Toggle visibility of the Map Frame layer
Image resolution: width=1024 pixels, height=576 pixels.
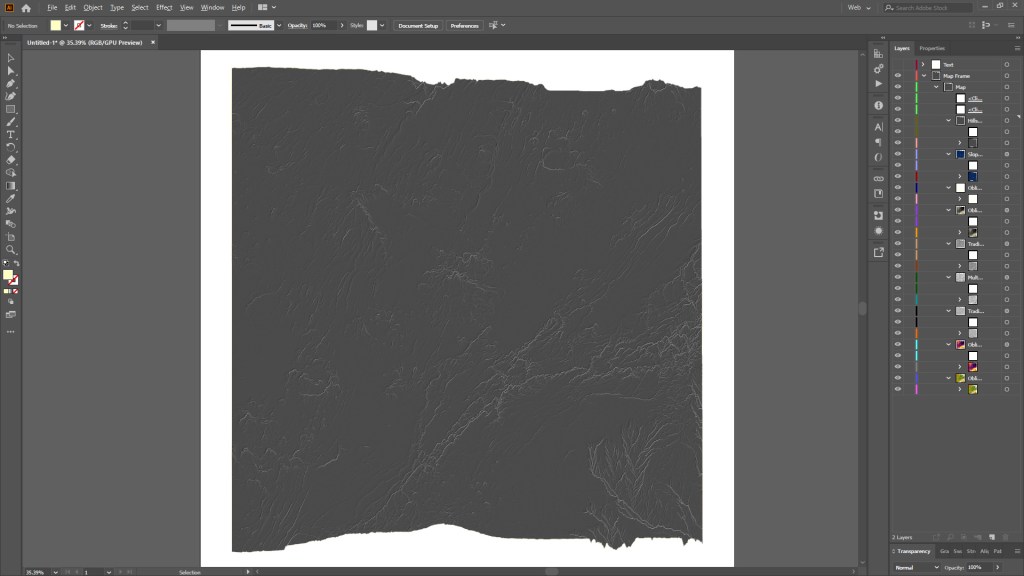tap(897, 76)
